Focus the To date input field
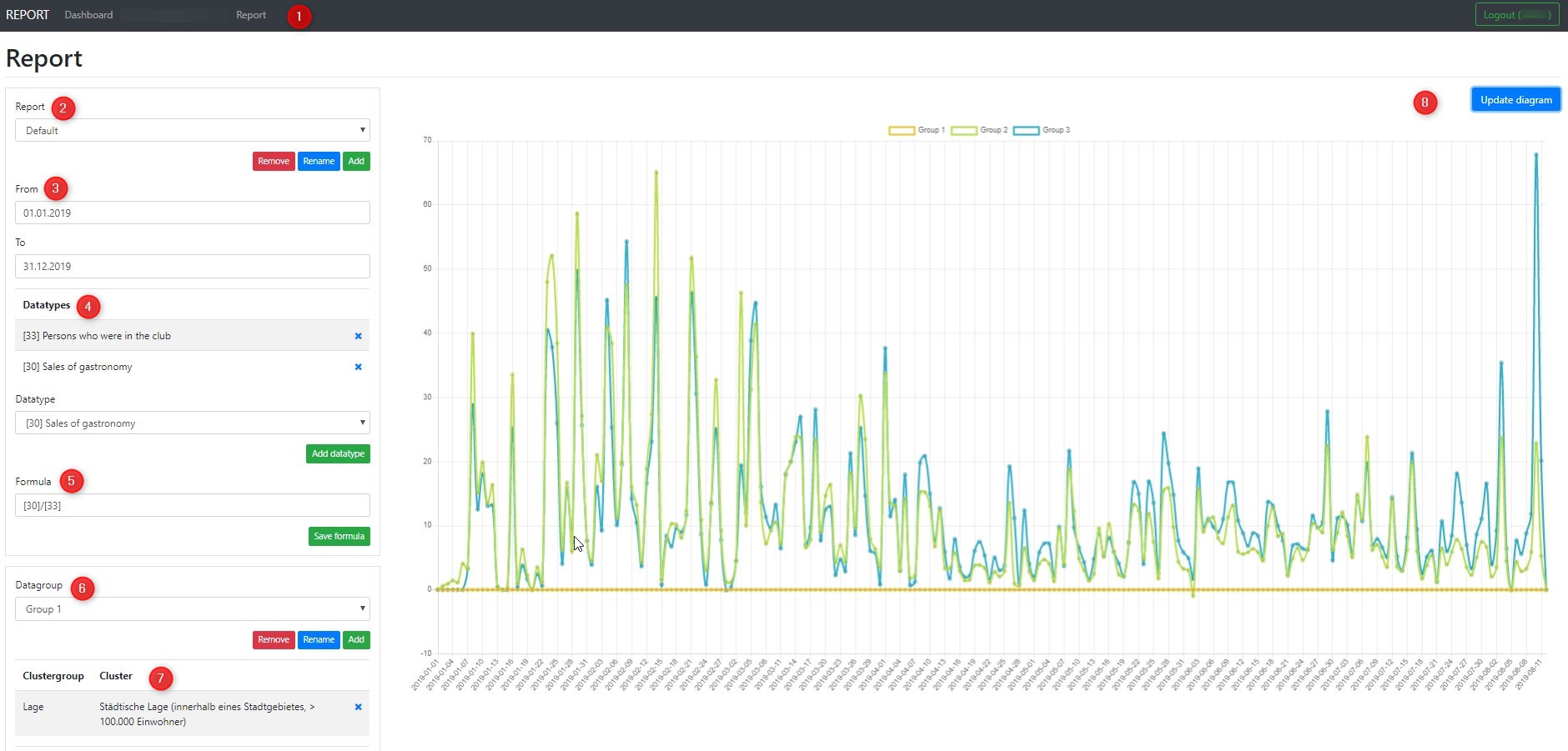The width and height of the screenshot is (1568, 751). tap(192, 267)
